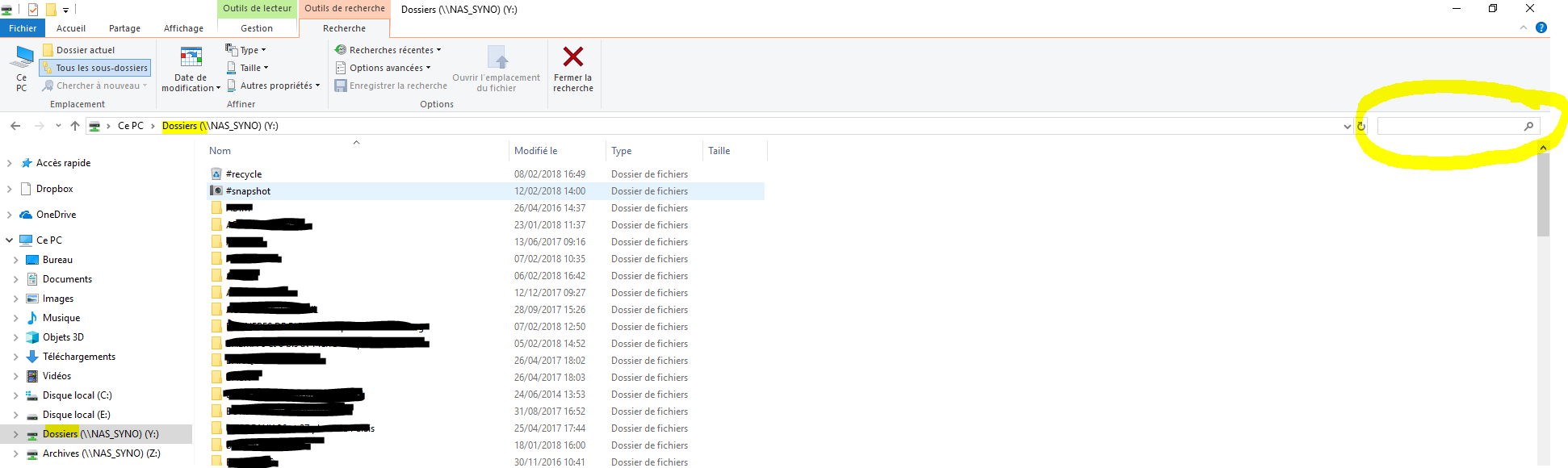Viewport: 1568px width, 468px height.
Task: Open Dropbox in navigation pane
Action: (54, 189)
